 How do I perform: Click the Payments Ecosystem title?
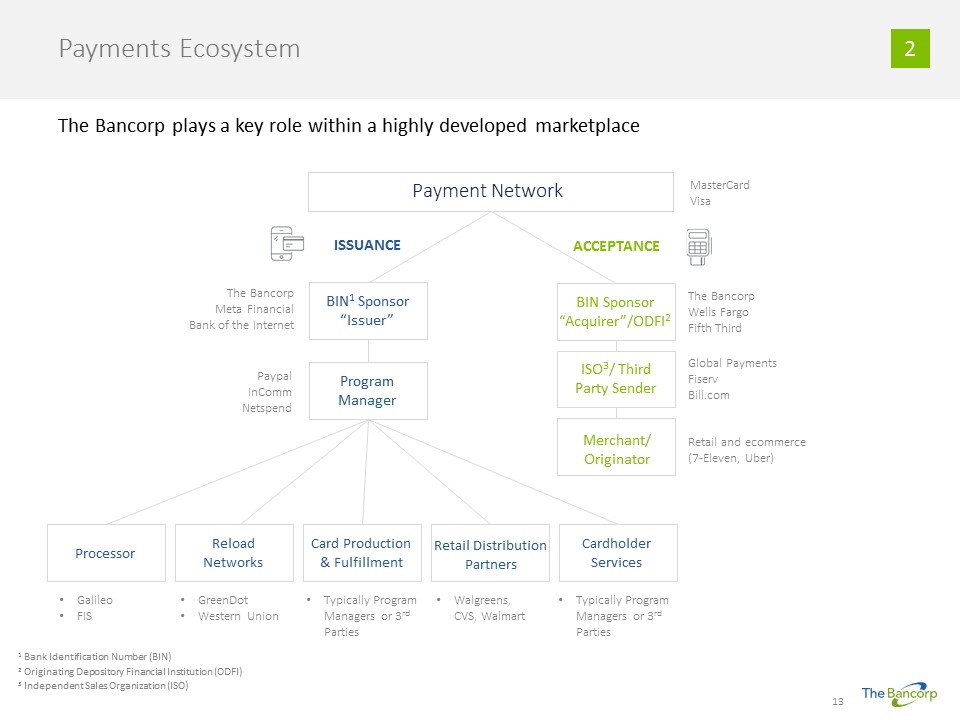179,48
